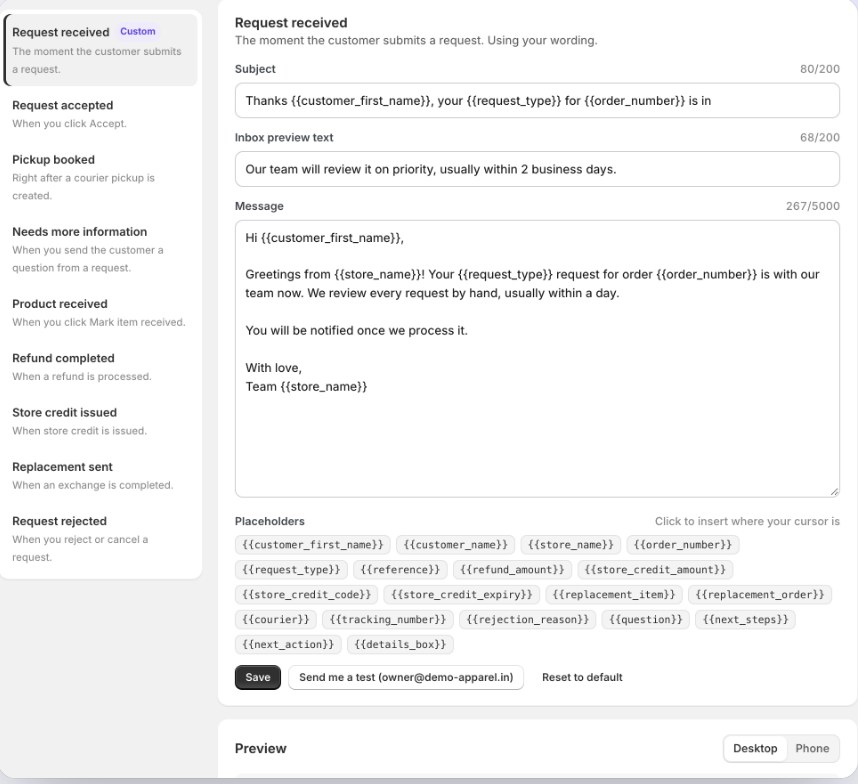
Task: Add the {{refund_amount}} placeholder
Action: coord(512,570)
